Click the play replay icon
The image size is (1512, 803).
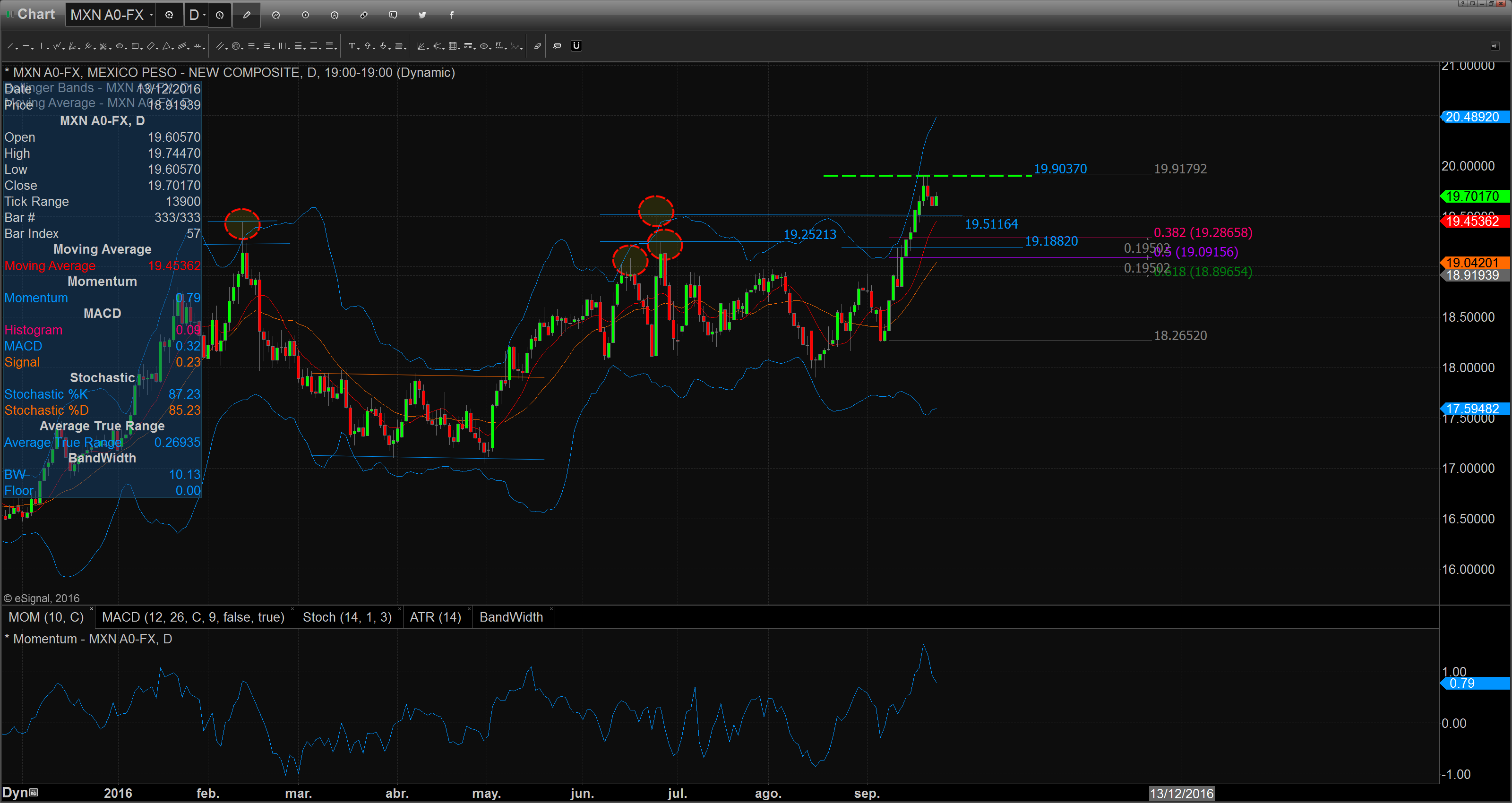(306, 15)
